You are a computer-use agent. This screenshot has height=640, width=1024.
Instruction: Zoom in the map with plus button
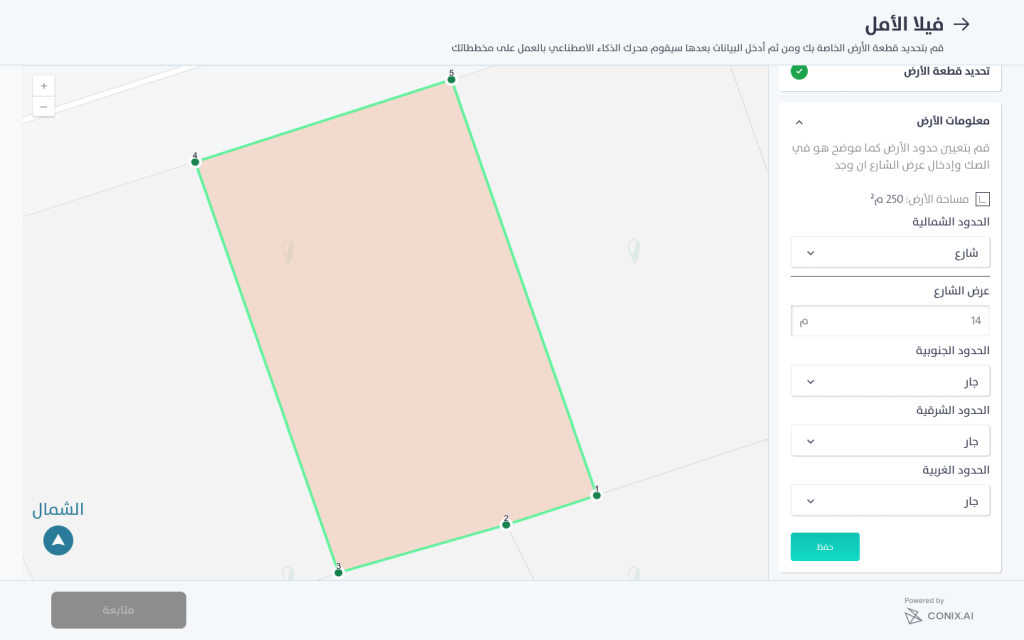click(x=43, y=86)
